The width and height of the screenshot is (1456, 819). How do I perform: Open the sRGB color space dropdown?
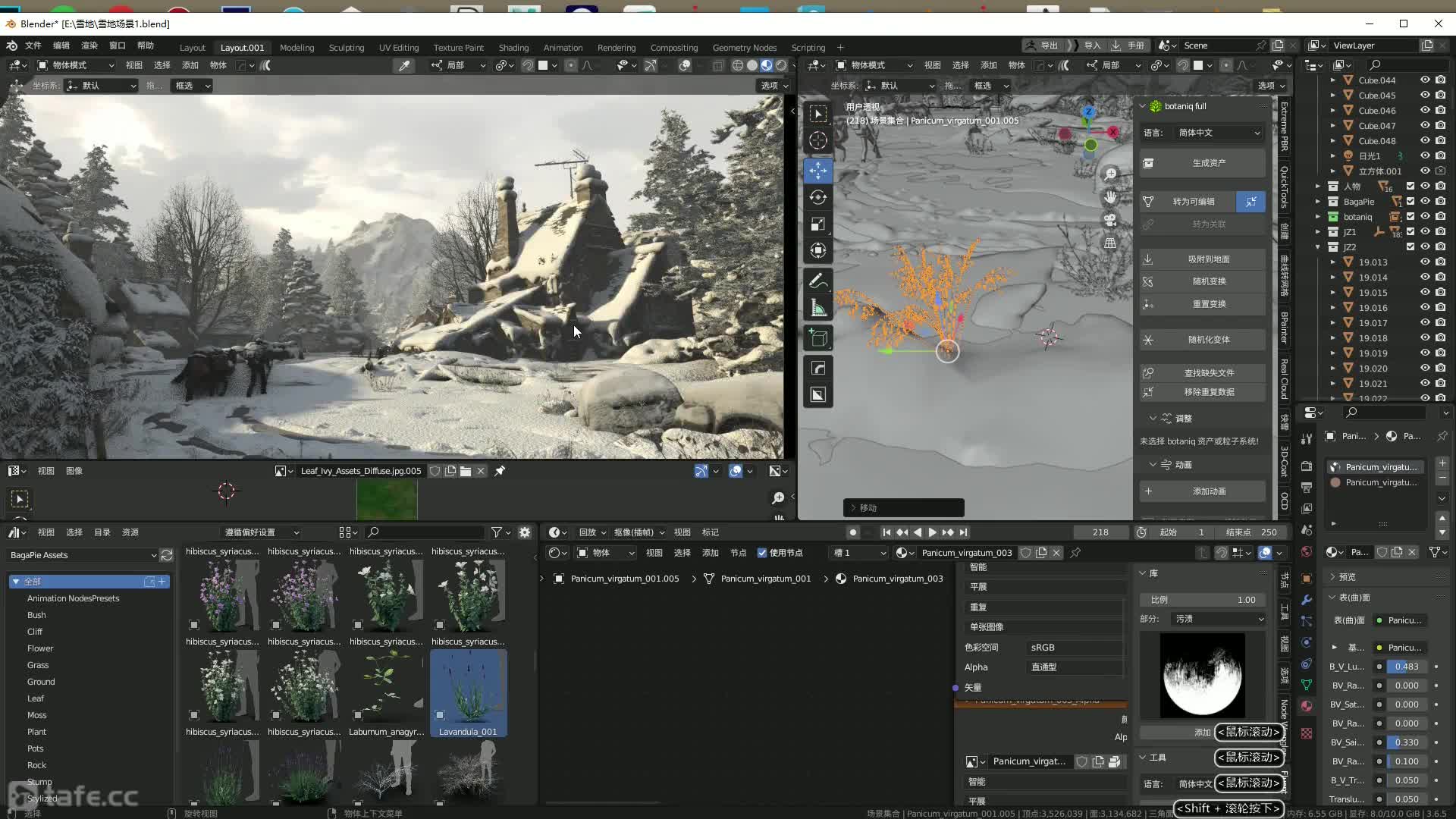pos(1075,648)
